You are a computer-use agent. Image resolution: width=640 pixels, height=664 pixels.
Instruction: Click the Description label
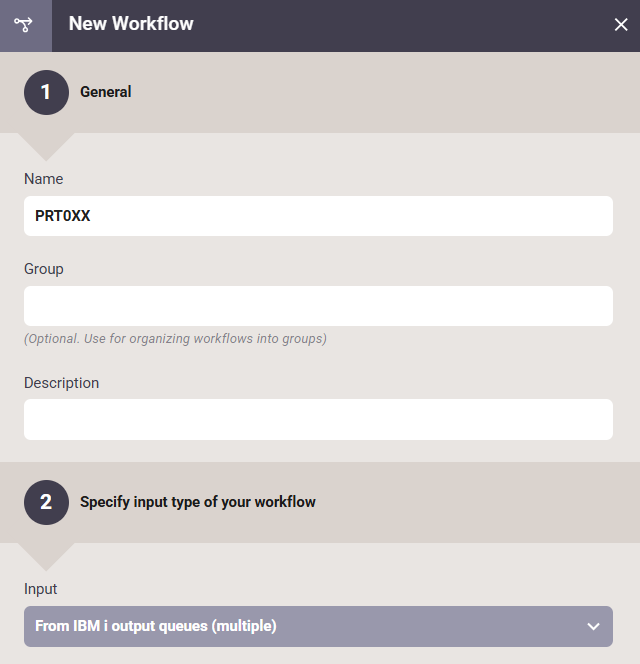pos(61,383)
